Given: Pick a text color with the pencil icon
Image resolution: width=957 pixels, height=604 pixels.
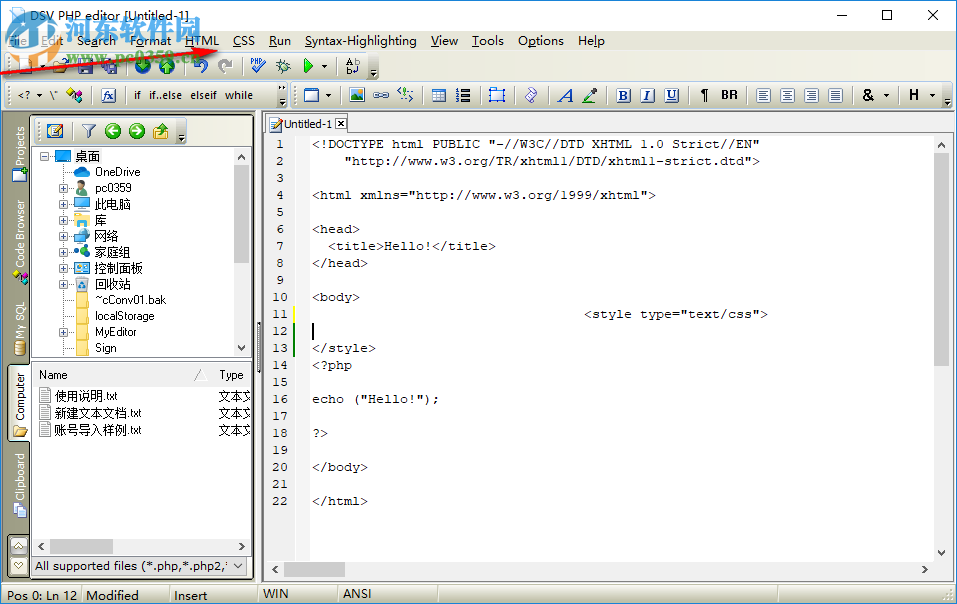Looking at the screenshot, I should click(x=588, y=95).
